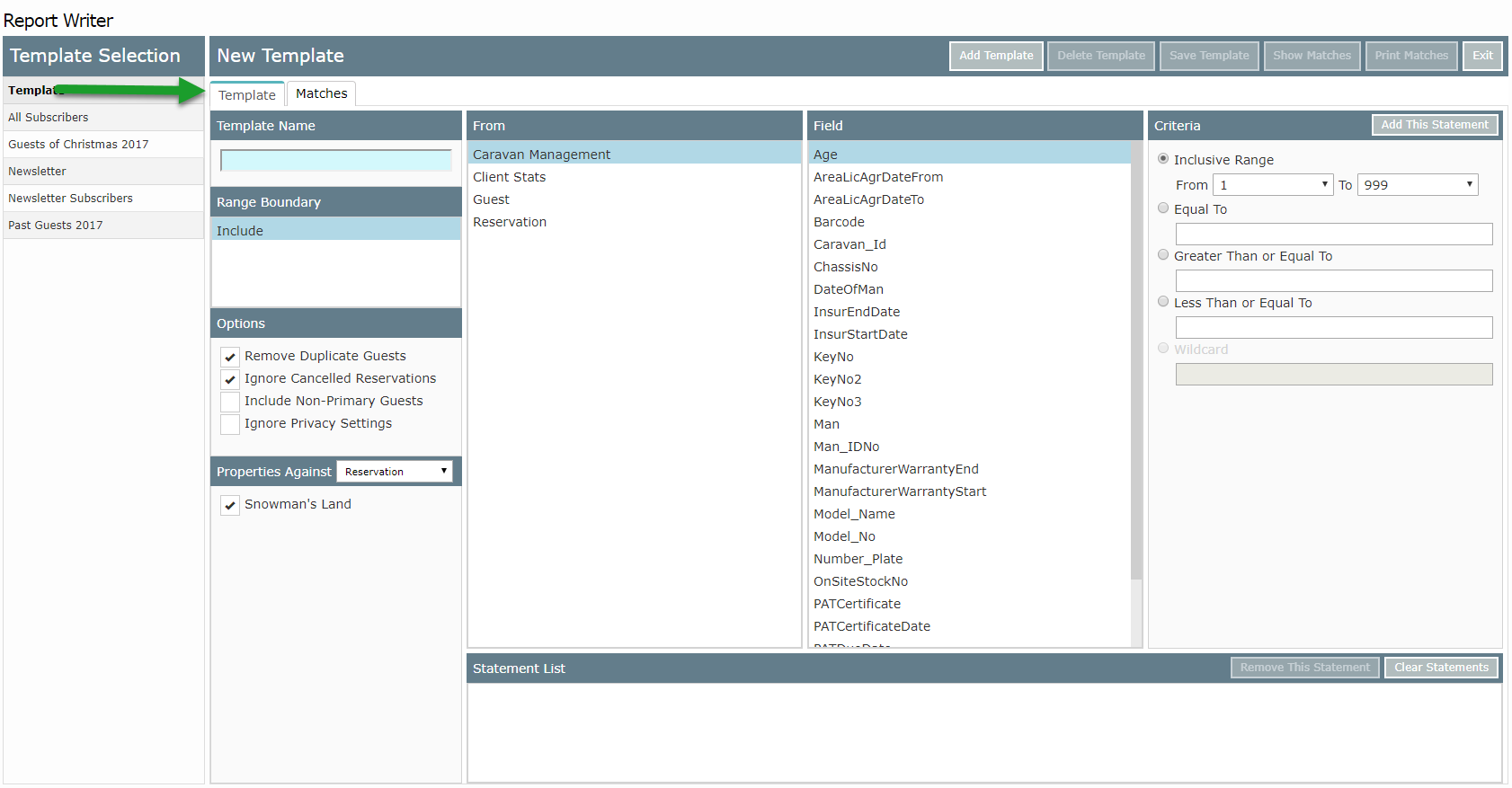
Task: Select Number_Plate field
Action: click(x=969, y=559)
